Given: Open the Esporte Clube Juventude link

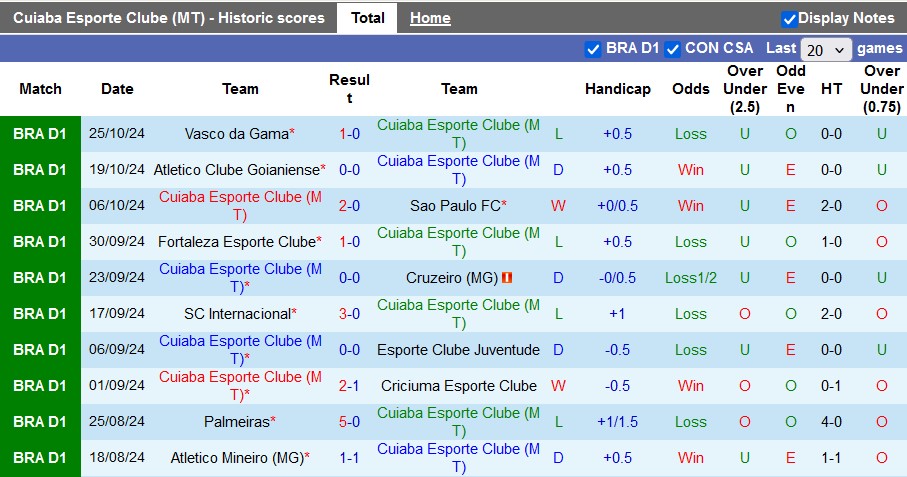Looking at the screenshot, I should (x=459, y=350).
